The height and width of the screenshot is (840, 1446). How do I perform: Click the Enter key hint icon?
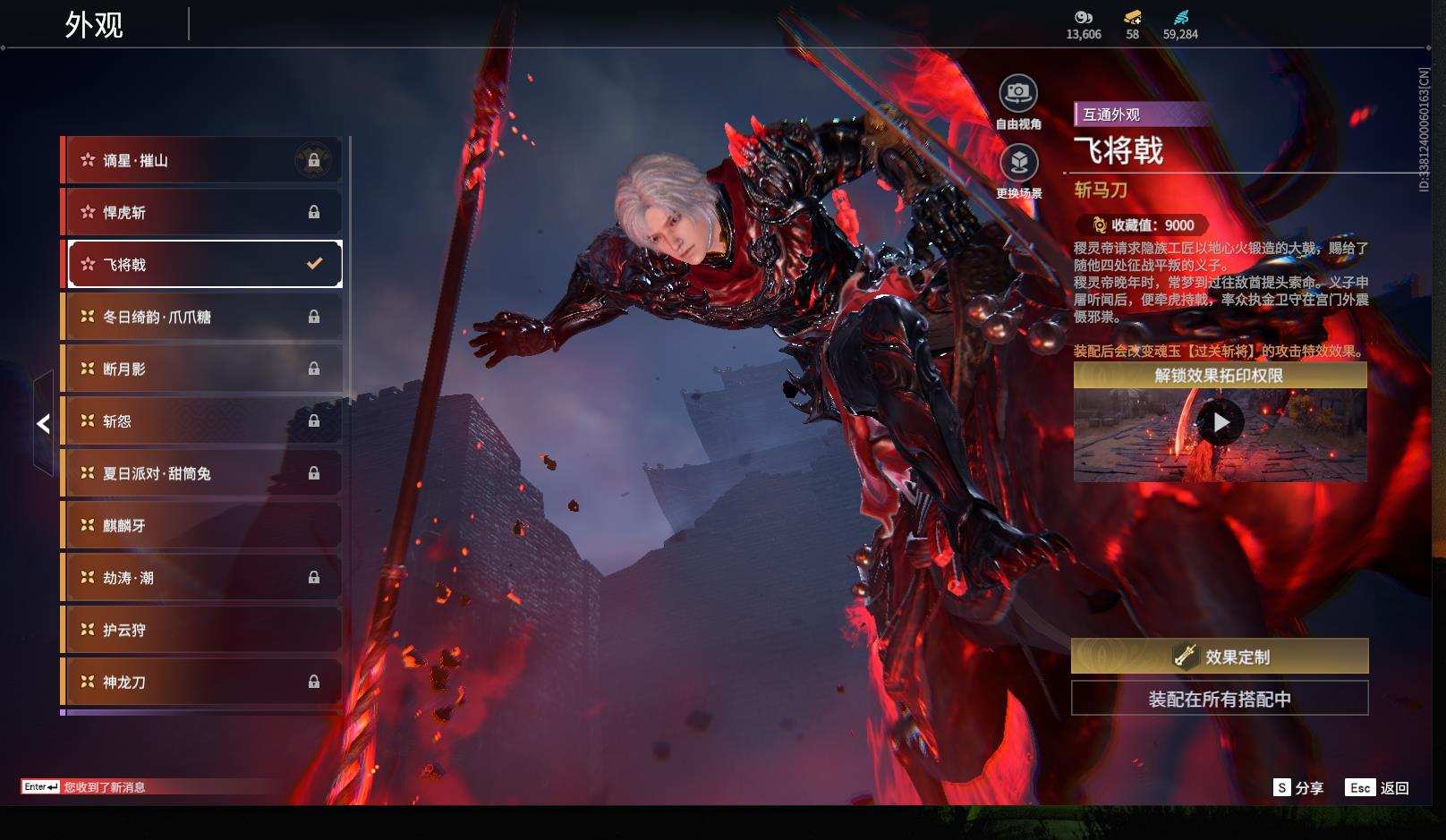pos(41,787)
